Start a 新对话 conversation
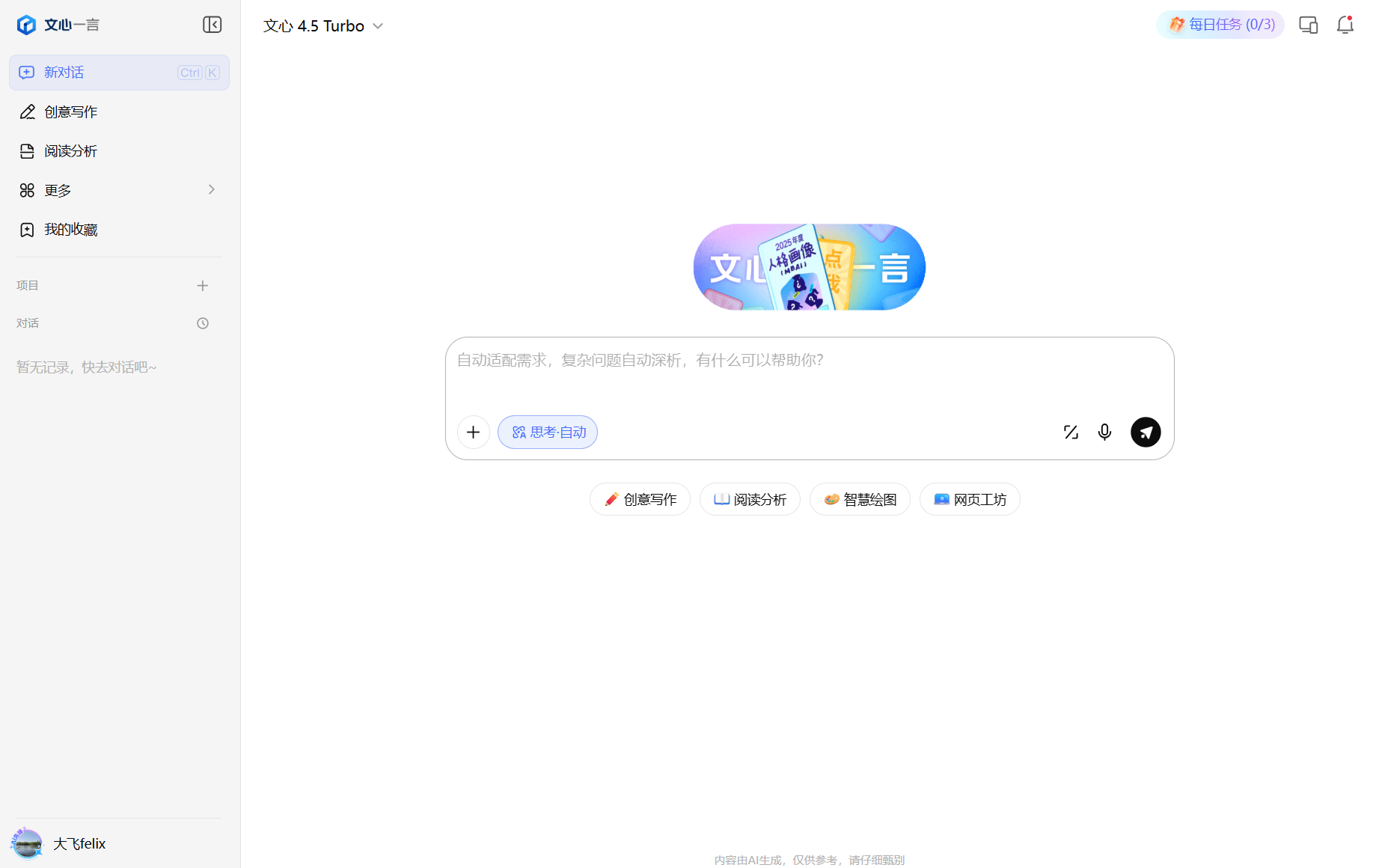1373x868 pixels. pos(120,73)
